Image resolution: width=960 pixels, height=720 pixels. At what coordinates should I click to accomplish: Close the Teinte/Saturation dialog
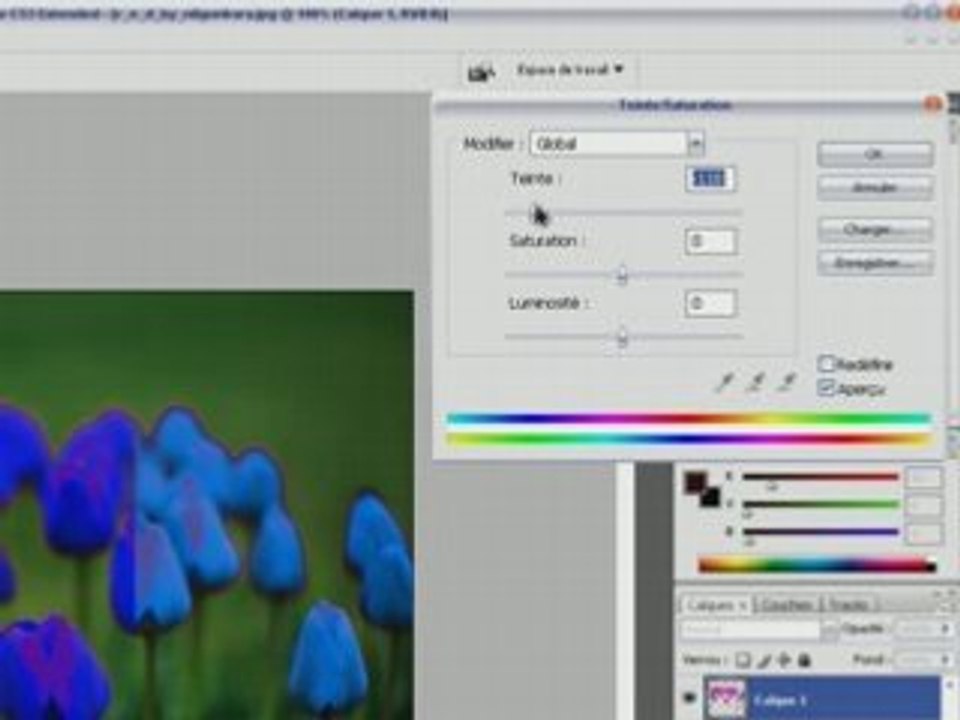click(x=931, y=104)
